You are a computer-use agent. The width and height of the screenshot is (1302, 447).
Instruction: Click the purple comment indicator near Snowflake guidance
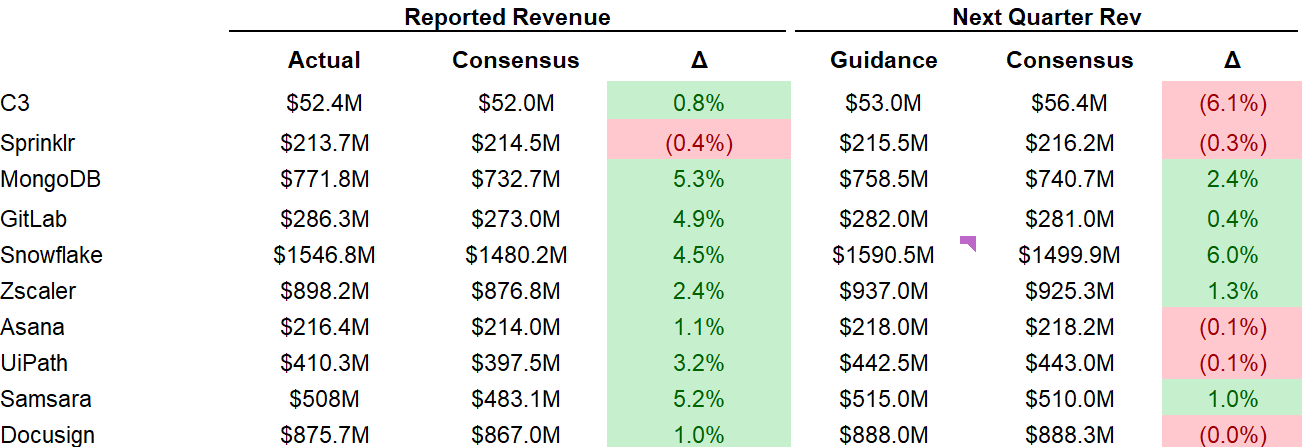coord(967,241)
